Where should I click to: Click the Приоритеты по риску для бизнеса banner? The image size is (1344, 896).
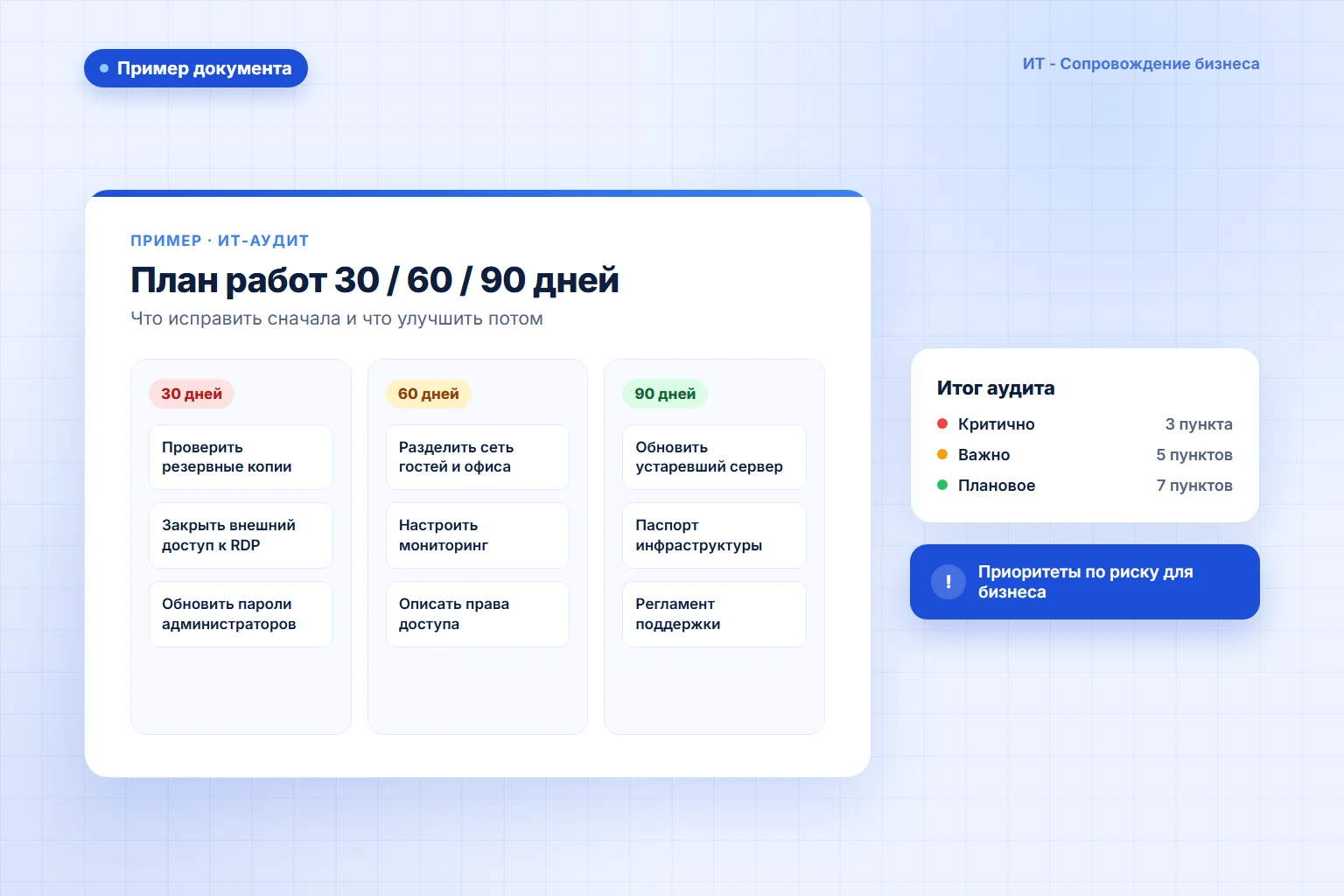click(1085, 582)
